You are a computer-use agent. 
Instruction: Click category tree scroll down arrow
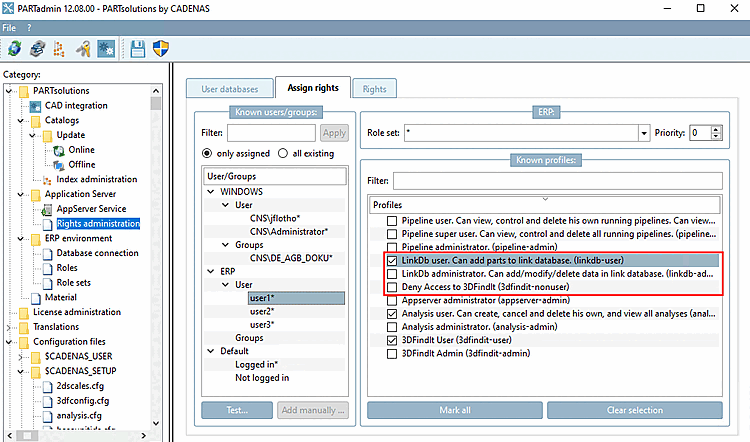pos(155,423)
